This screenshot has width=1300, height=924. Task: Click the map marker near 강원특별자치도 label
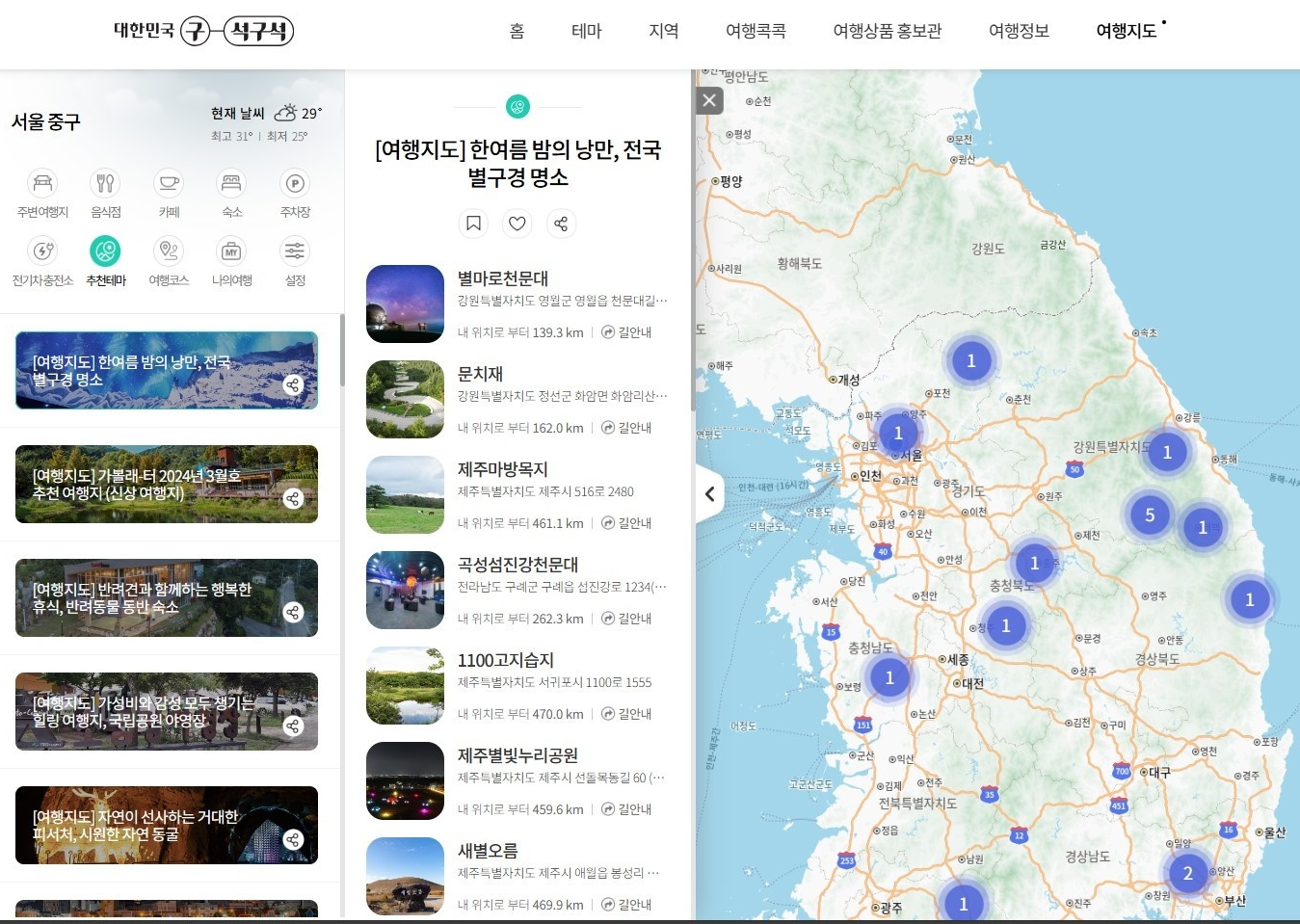pos(1167,452)
